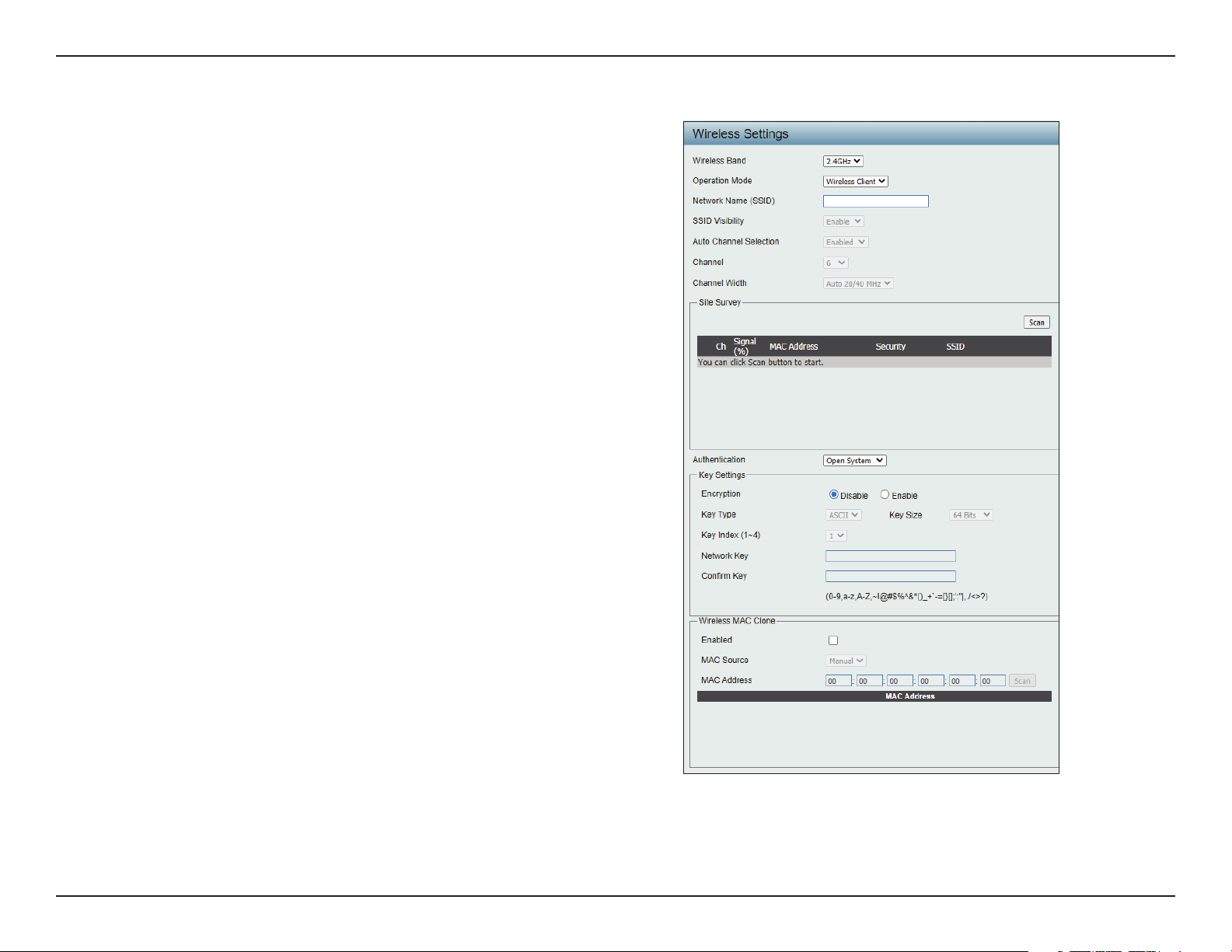Screen dimensions: 1232x952
Task: Click the fourth MAC Address octet field
Action: coord(930,681)
